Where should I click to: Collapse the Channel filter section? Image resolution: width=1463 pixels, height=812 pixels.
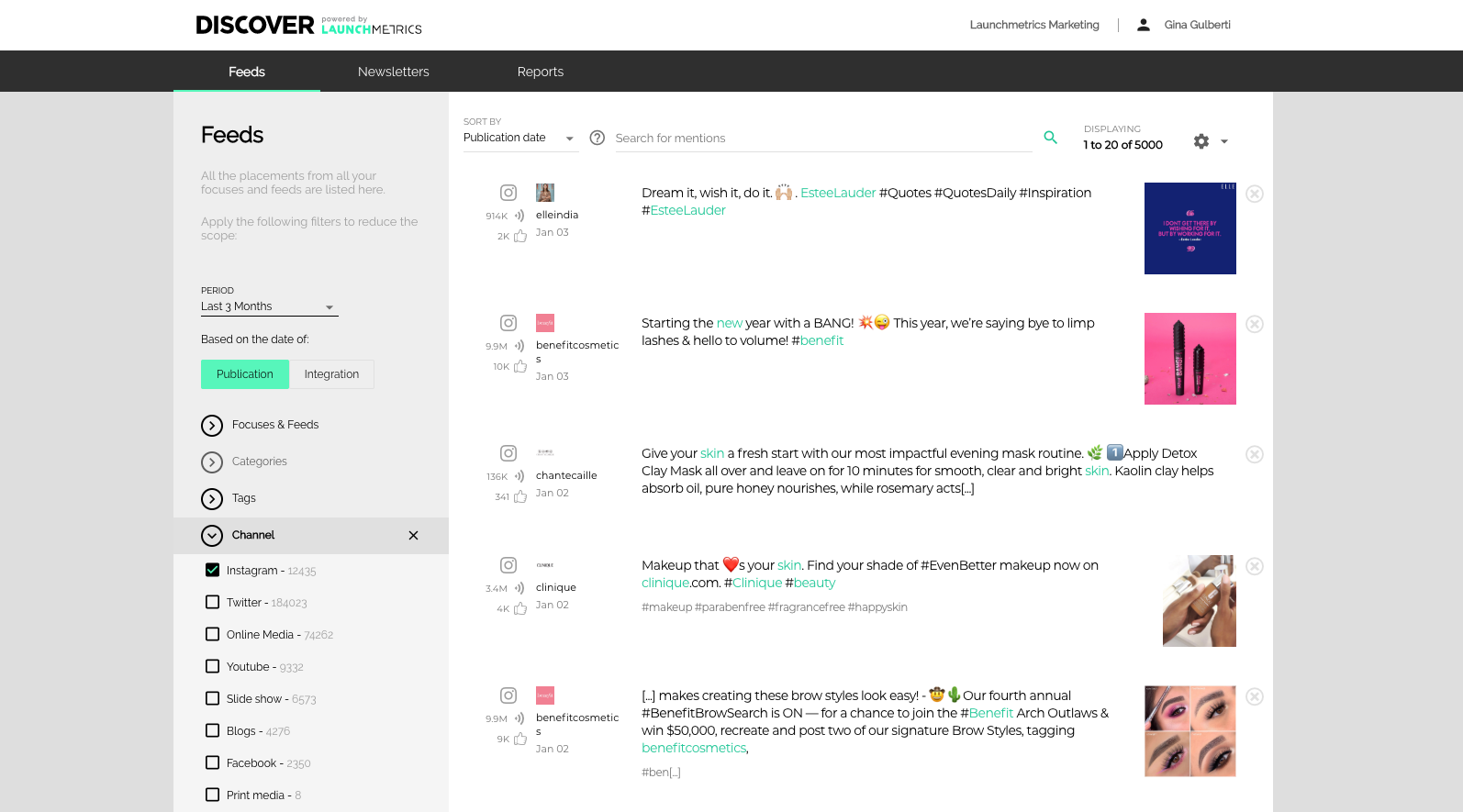pyautogui.click(x=212, y=536)
